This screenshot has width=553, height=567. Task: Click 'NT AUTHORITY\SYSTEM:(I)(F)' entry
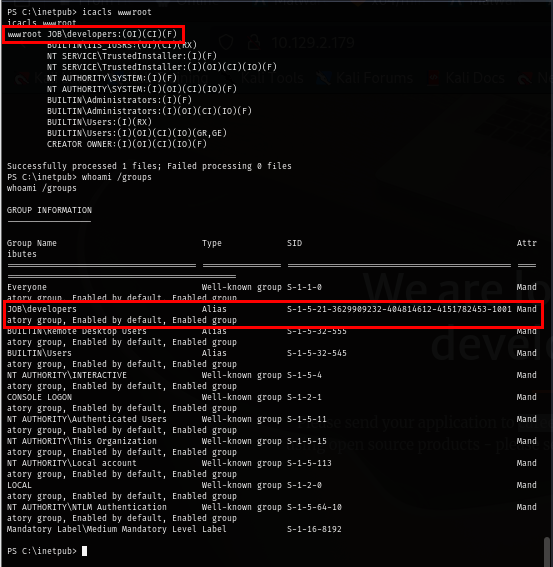[x=112, y=78]
